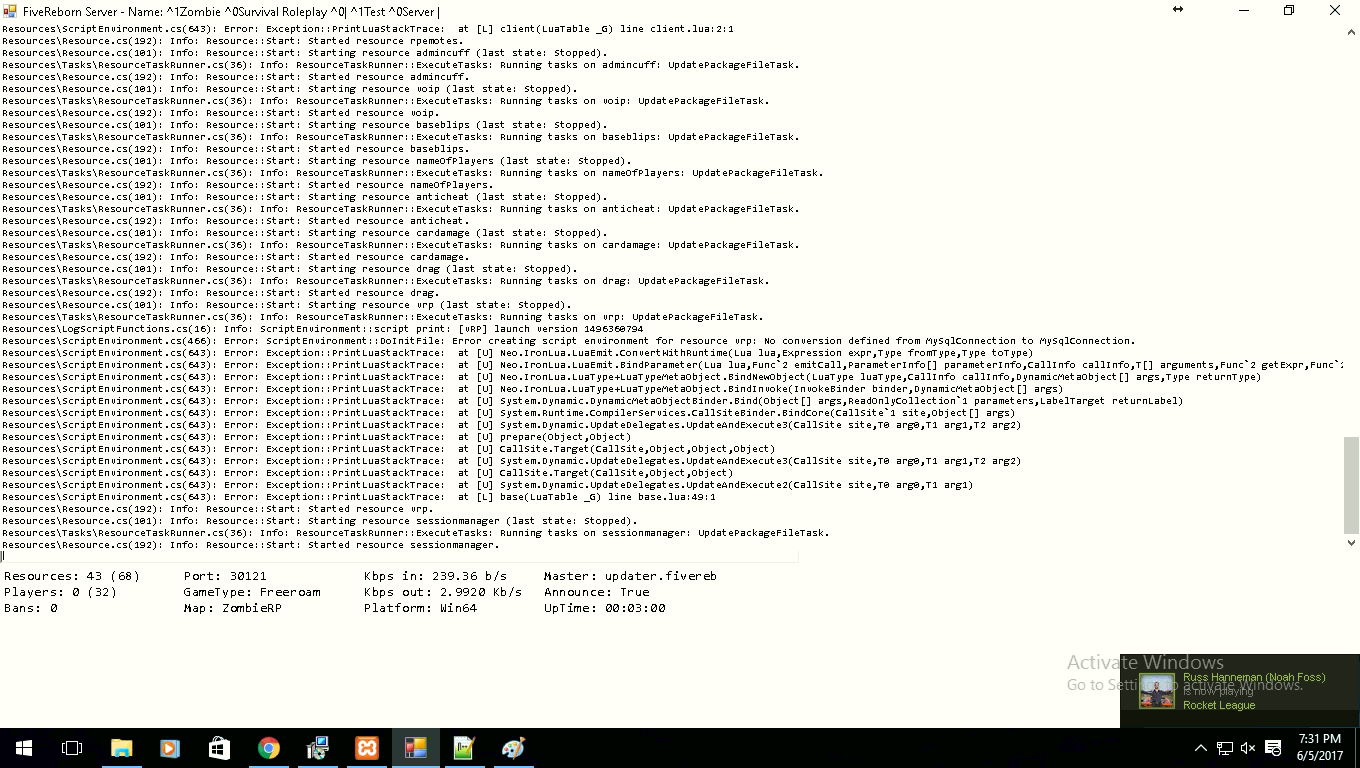
Task: Open the XAMPP Control Panel taskbar icon
Action: click(366, 748)
